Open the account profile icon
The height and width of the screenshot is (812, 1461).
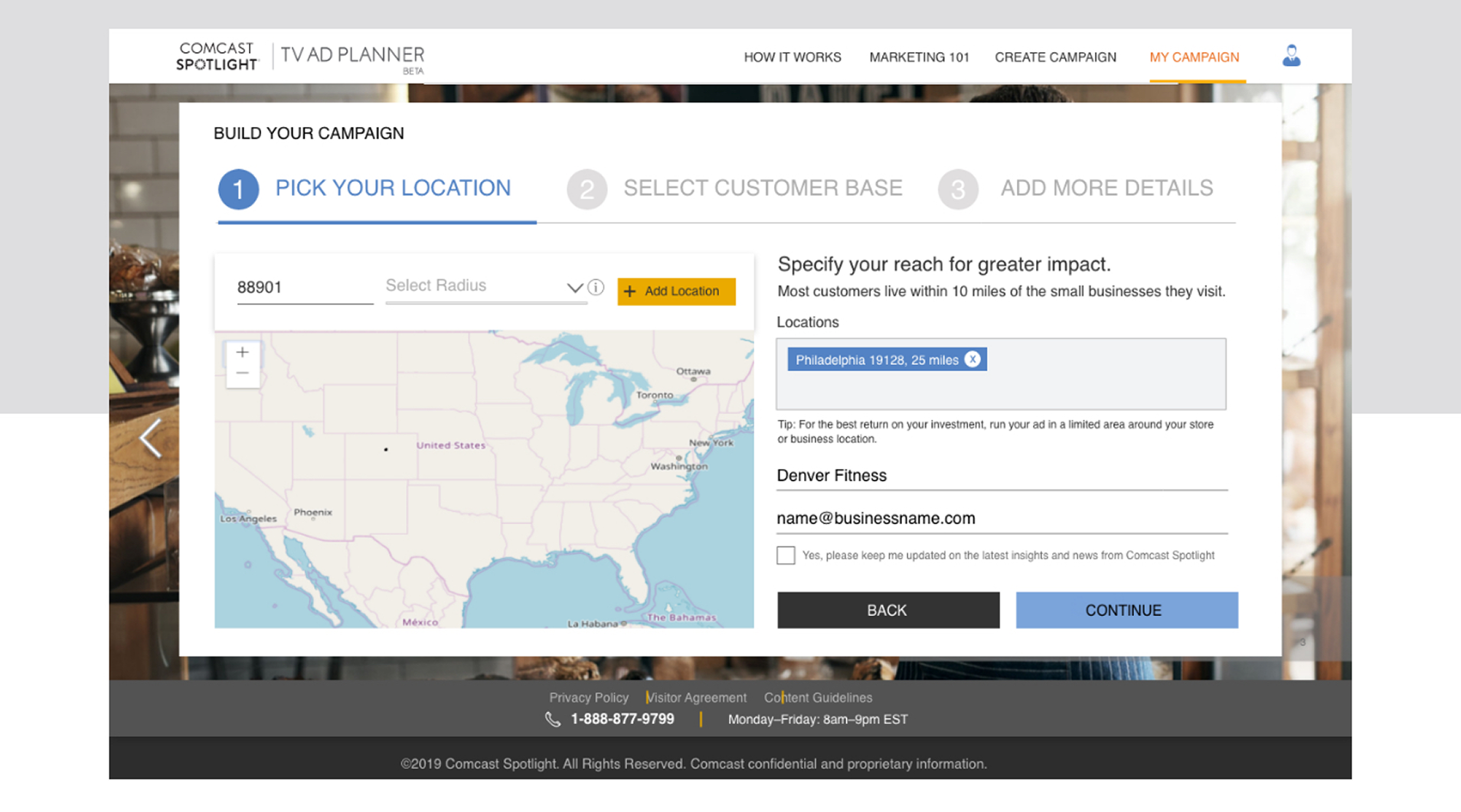(x=1291, y=55)
